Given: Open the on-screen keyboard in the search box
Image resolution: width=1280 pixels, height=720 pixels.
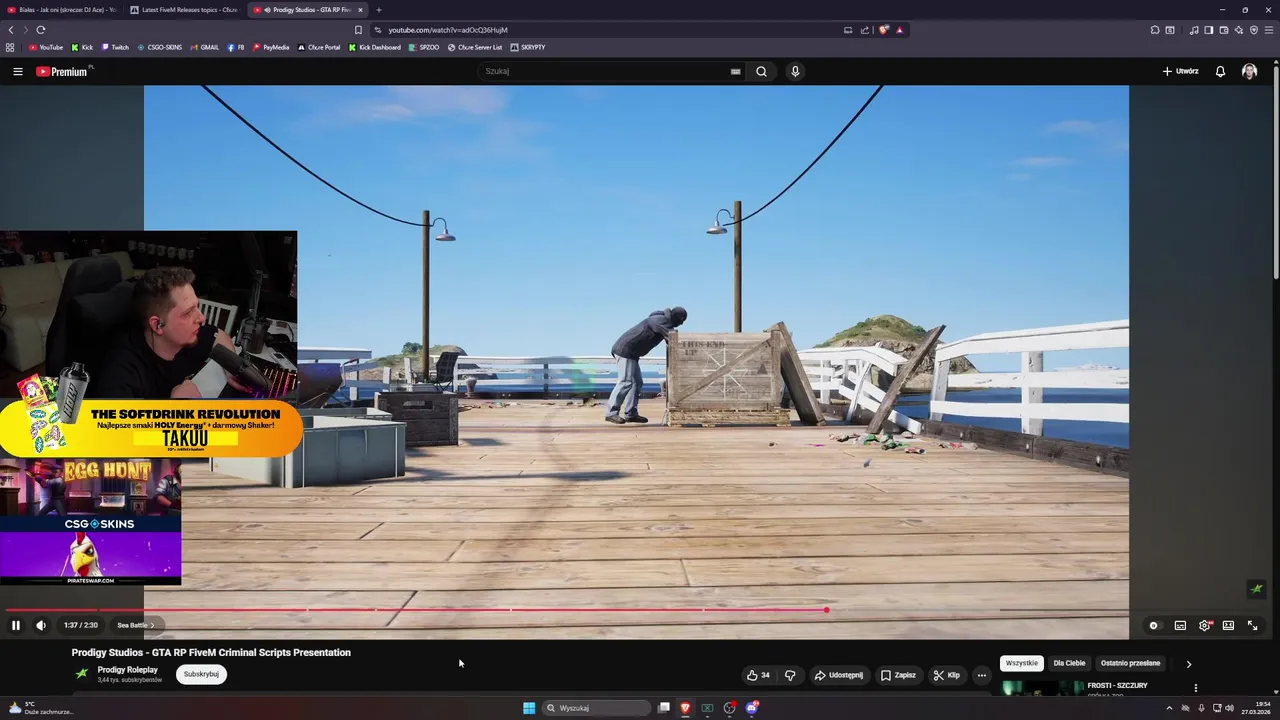Looking at the screenshot, I should (x=735, y=71).
